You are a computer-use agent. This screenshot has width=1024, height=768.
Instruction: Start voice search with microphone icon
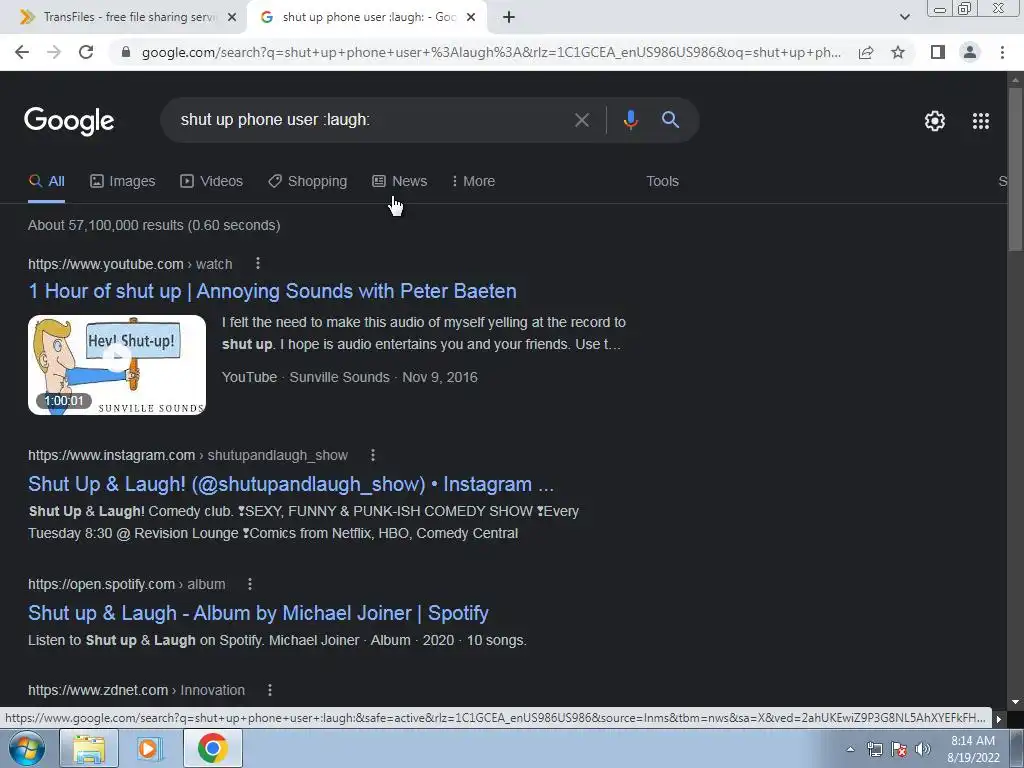click(x=630, y=120)
